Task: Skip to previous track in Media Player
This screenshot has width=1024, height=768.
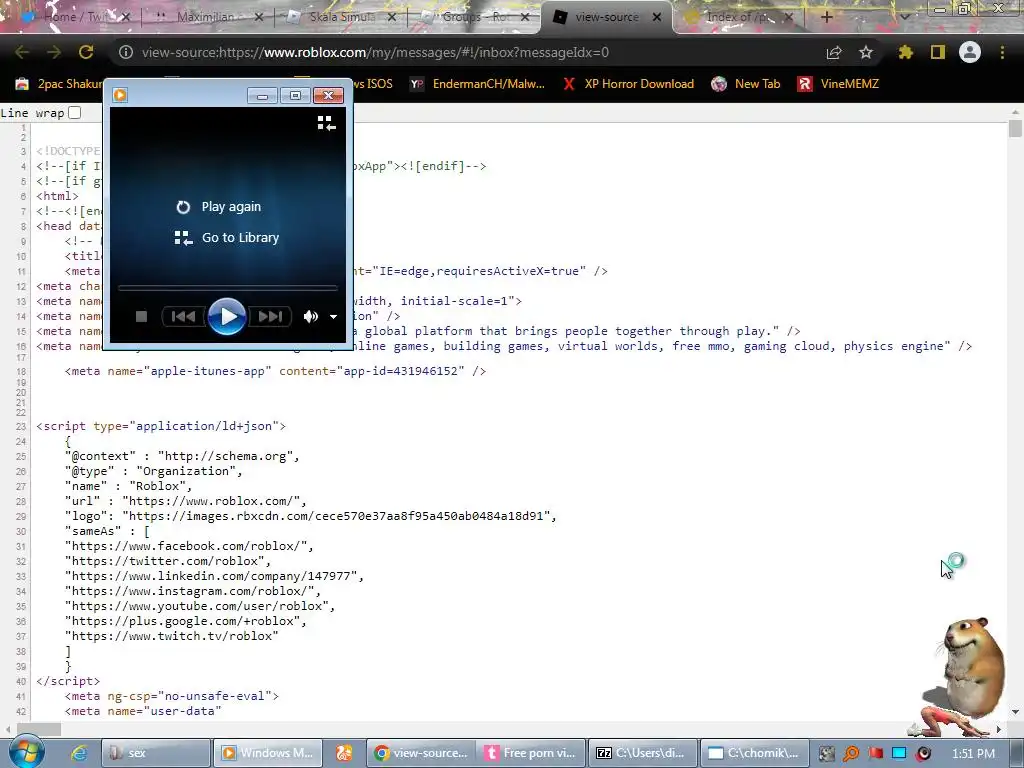Action: [x=184, y=317]
